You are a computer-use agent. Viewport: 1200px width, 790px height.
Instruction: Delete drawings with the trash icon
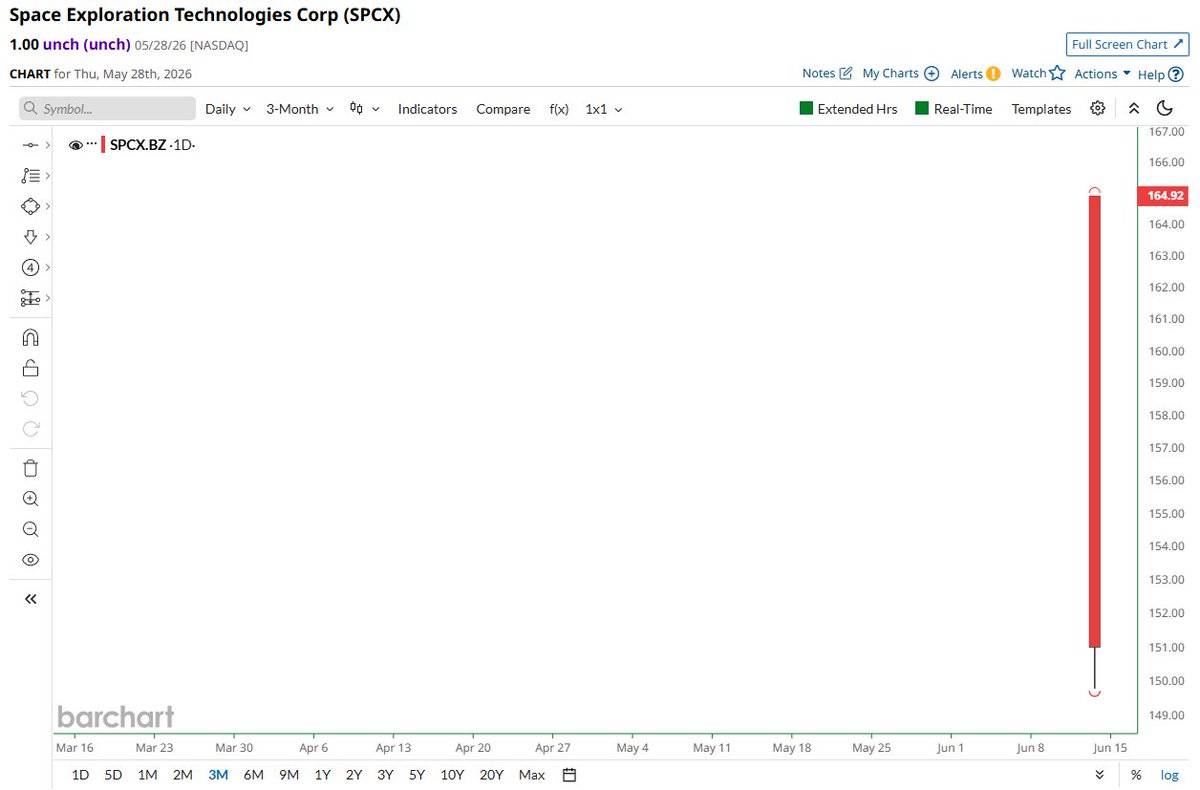click(30, 468)
